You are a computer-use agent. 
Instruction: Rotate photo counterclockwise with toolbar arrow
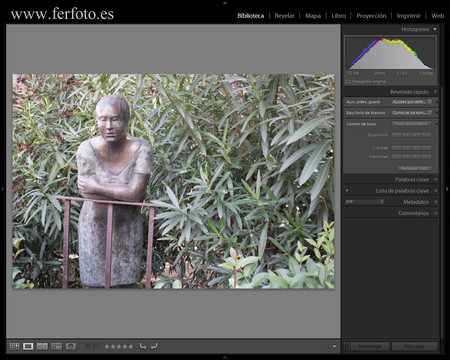point(143,346)
